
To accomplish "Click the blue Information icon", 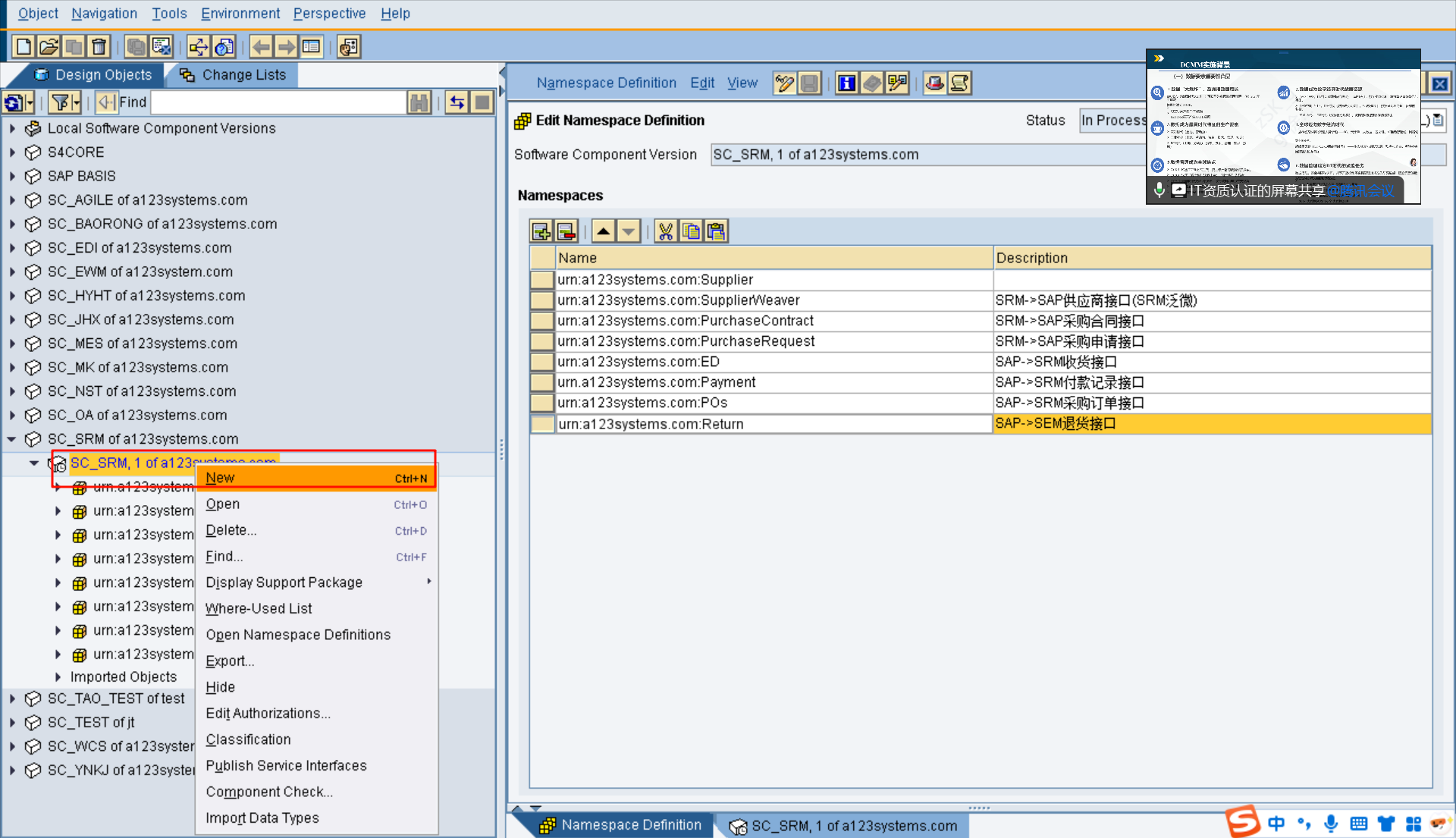I will pos(847,83).
